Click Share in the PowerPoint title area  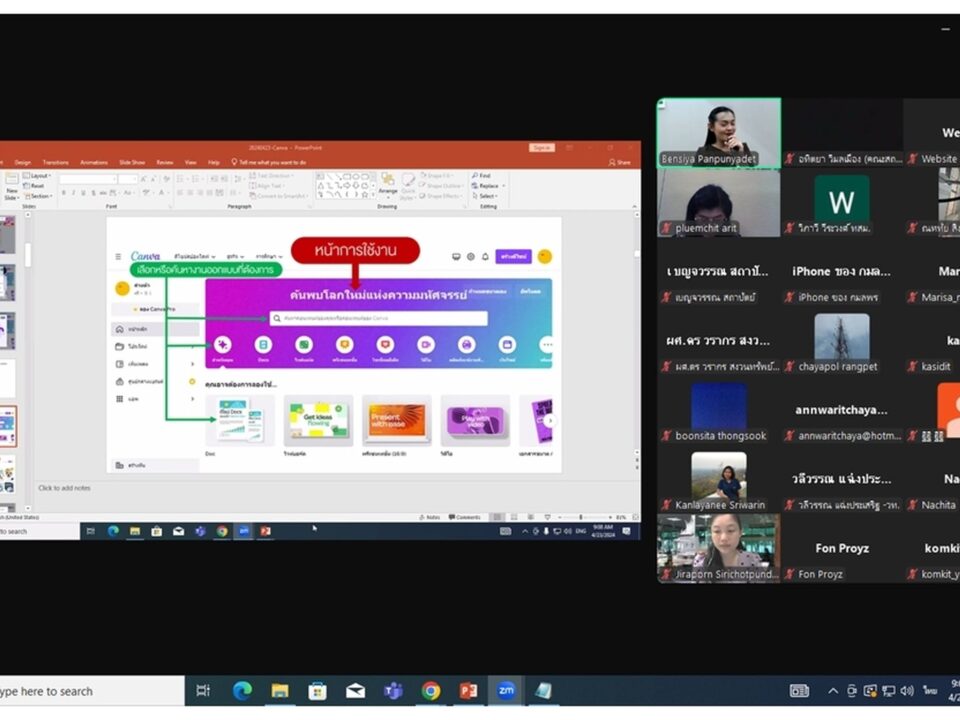620,162
